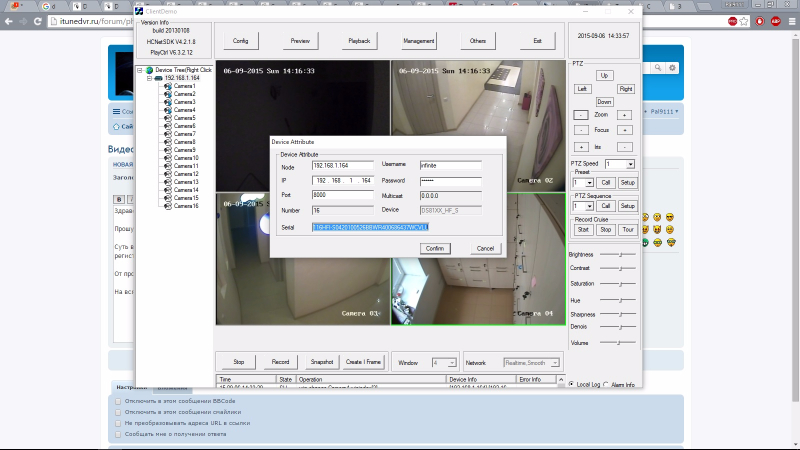Click the Camera3 icon in device tree
This screenshot has height=450, width=800.
168,102
